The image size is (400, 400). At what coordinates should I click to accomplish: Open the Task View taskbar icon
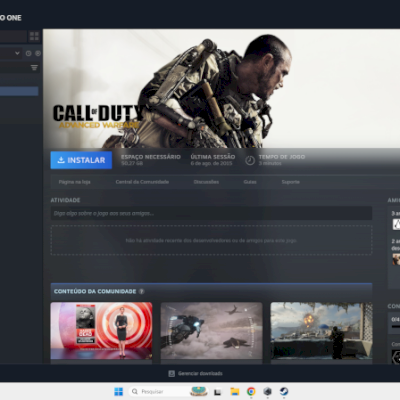218,392
